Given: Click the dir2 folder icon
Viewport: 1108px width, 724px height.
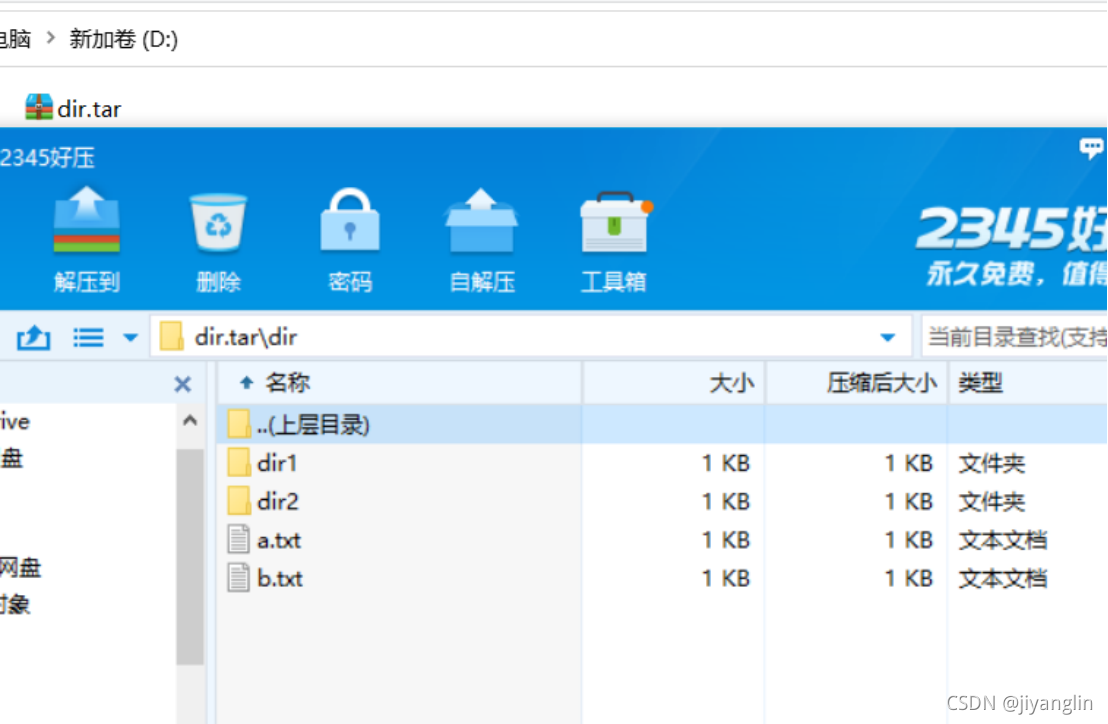Looking at the screenshot, I should point(239,502).
